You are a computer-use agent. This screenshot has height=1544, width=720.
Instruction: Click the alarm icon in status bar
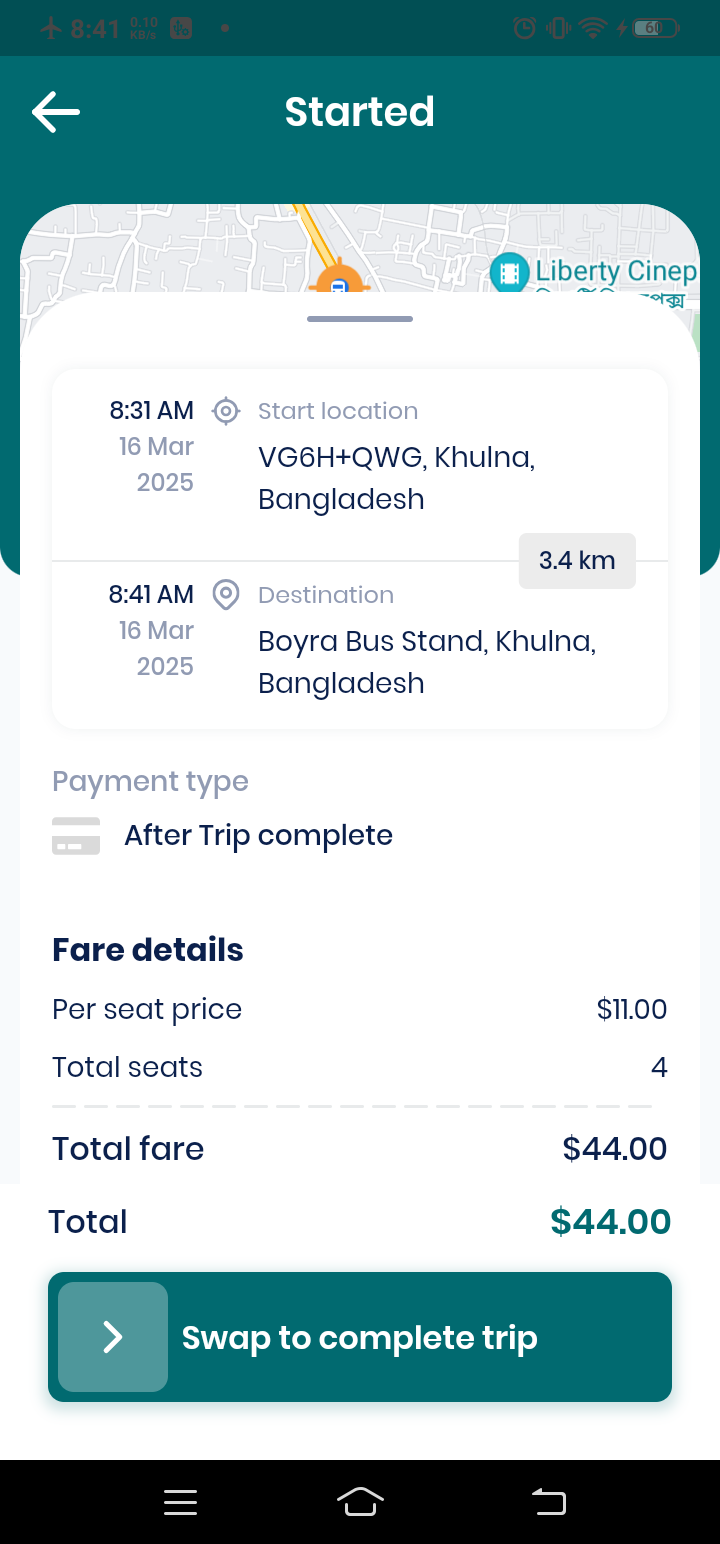[x=524, y=28]
